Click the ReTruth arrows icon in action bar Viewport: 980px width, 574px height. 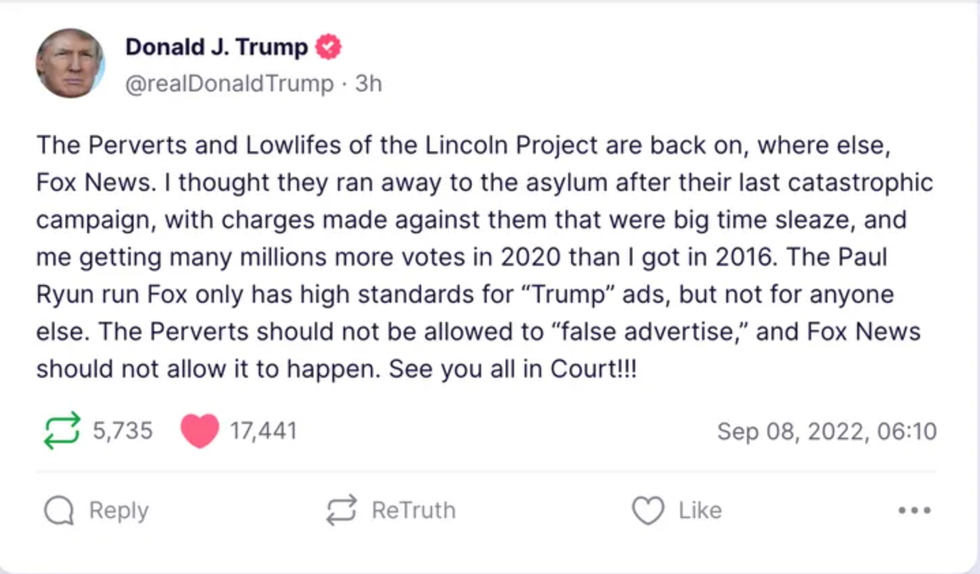pos(342,511)
